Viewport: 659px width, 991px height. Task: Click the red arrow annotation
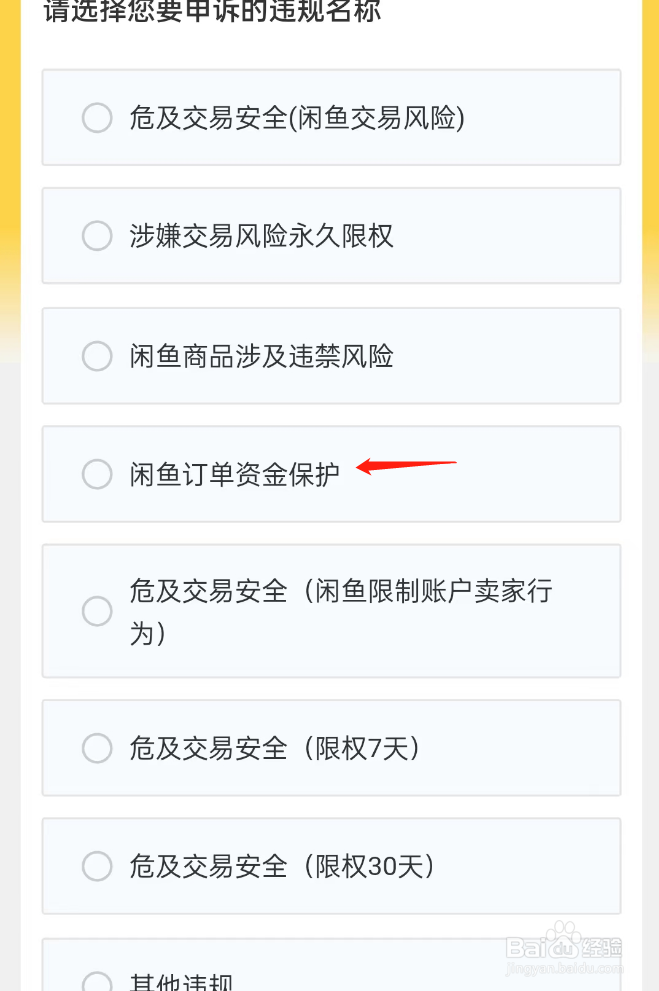click(x=406, y=466)
